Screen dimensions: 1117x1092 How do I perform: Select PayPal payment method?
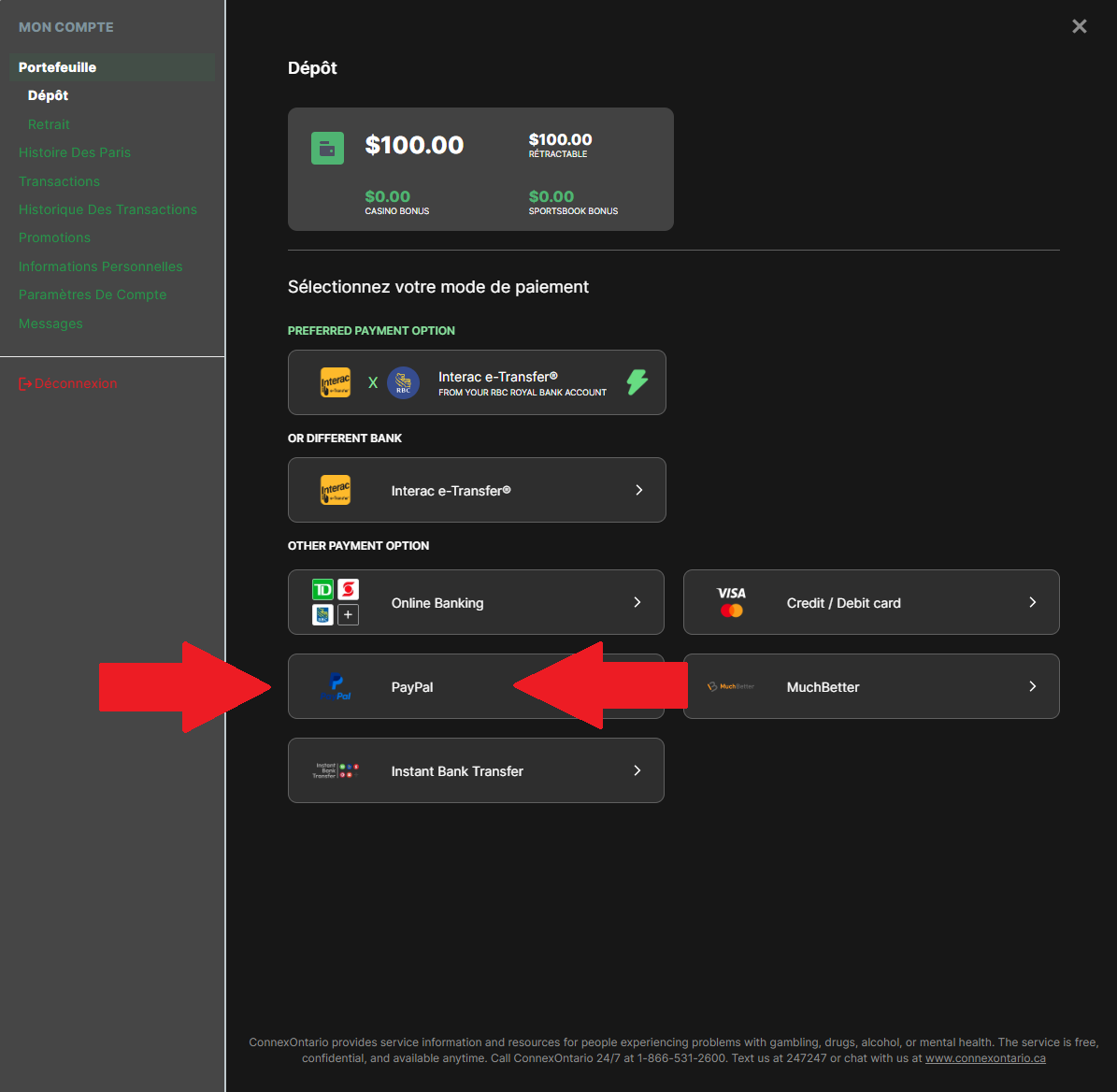click(x=476, y=686)
